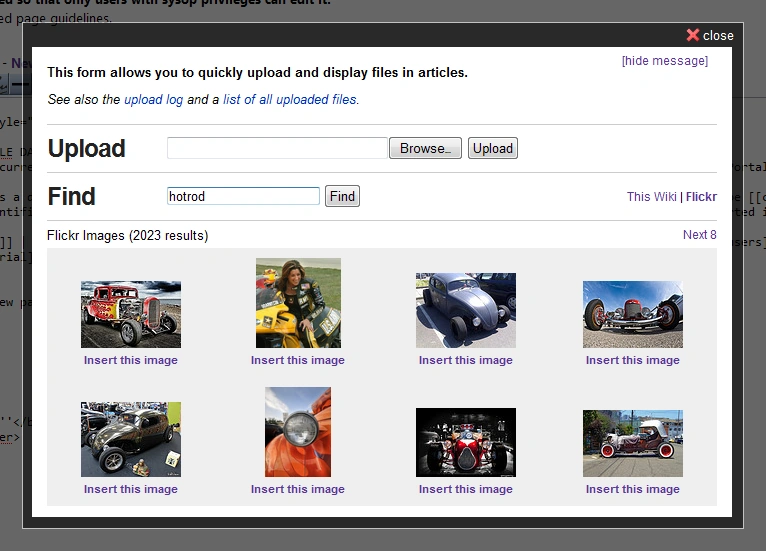Select the blue-gray VW Beetle rod thumbnail
The height and width of the screenshot is (551, 766).
tap(466, 311)
